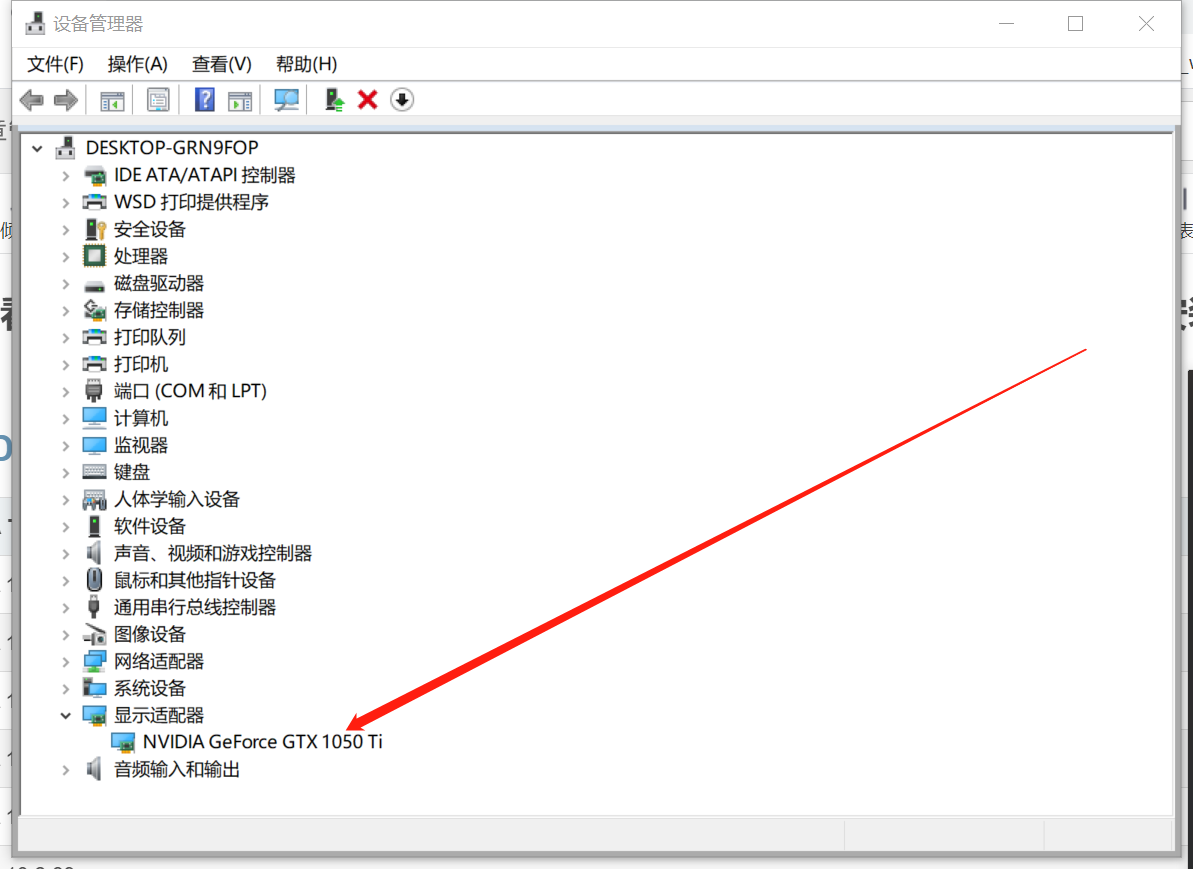Click the Forward arrow toolbar icon

pyautogui.click(x=66, y=100)
